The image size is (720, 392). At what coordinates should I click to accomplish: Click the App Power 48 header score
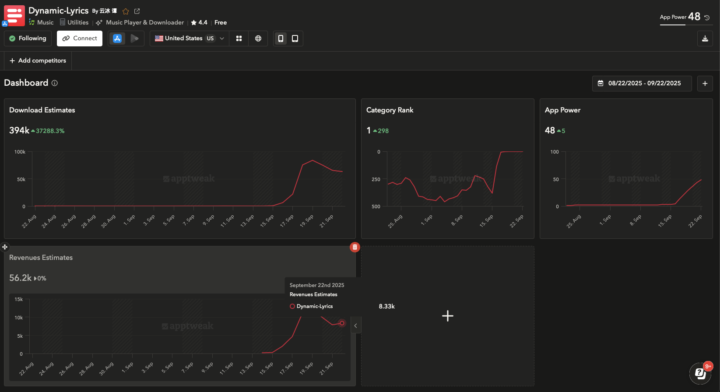pos(694,17)
